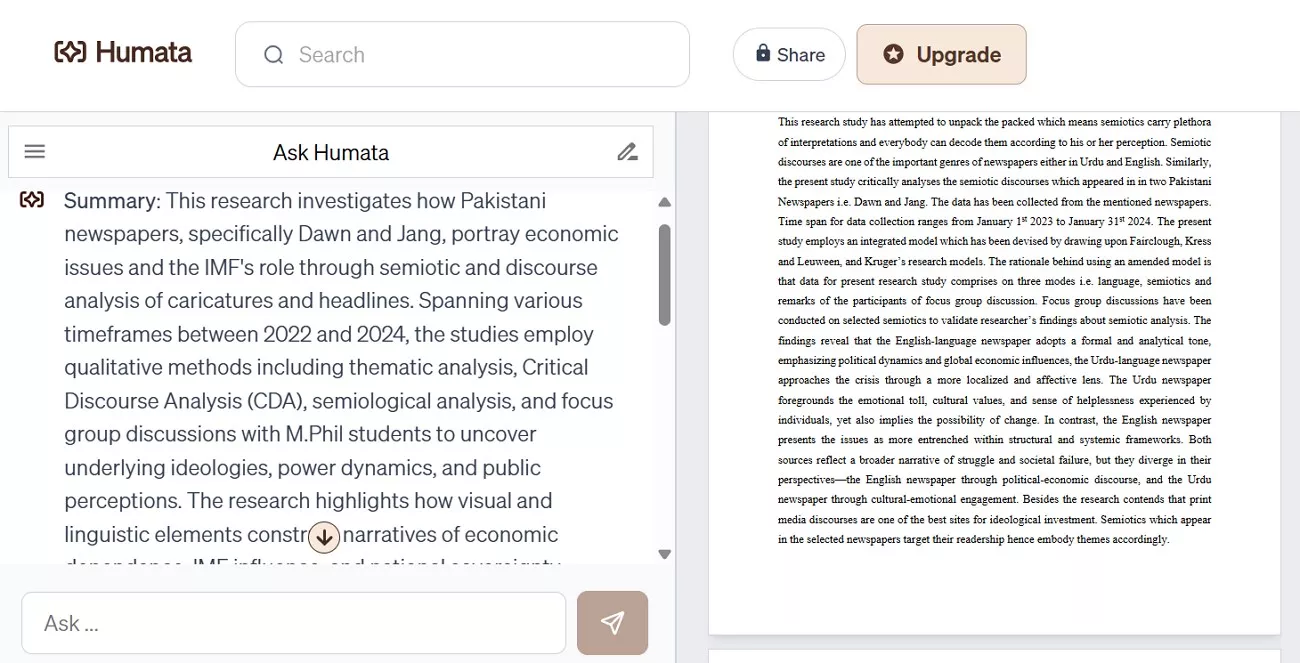The width and height of the screenshot is (1300, 663).
Task: Click the Humata logo icon
Action: 70,51
